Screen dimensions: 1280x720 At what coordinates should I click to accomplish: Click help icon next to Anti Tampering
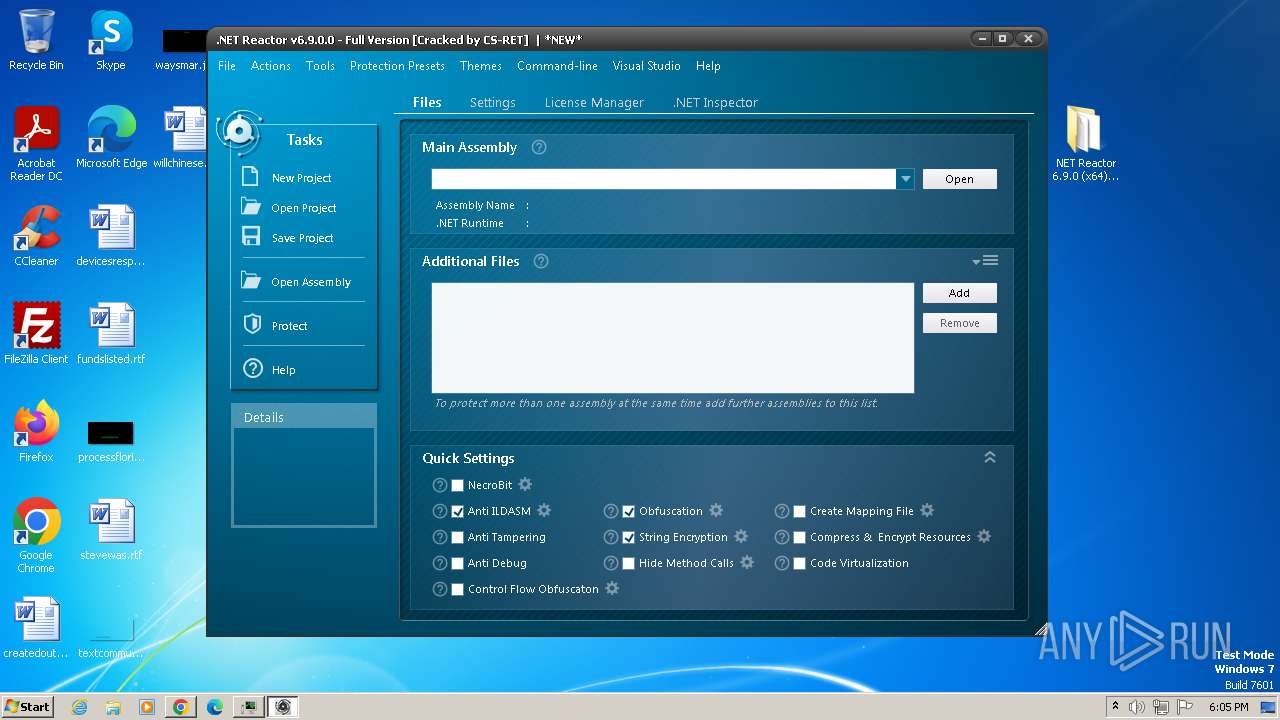440,537
